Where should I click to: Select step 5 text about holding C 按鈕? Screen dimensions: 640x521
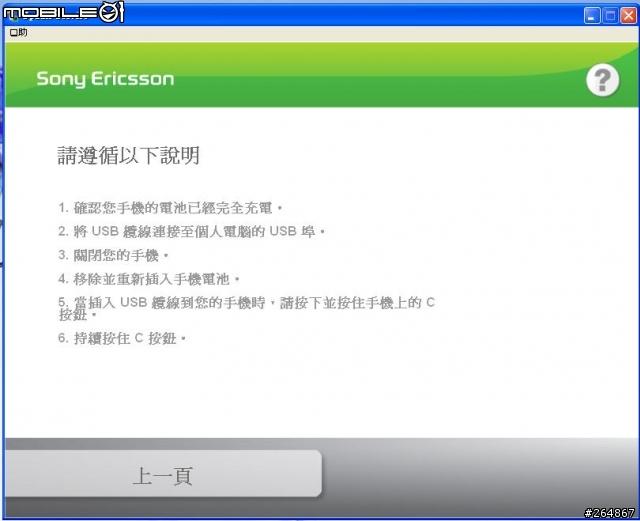(x=247, y=308)
